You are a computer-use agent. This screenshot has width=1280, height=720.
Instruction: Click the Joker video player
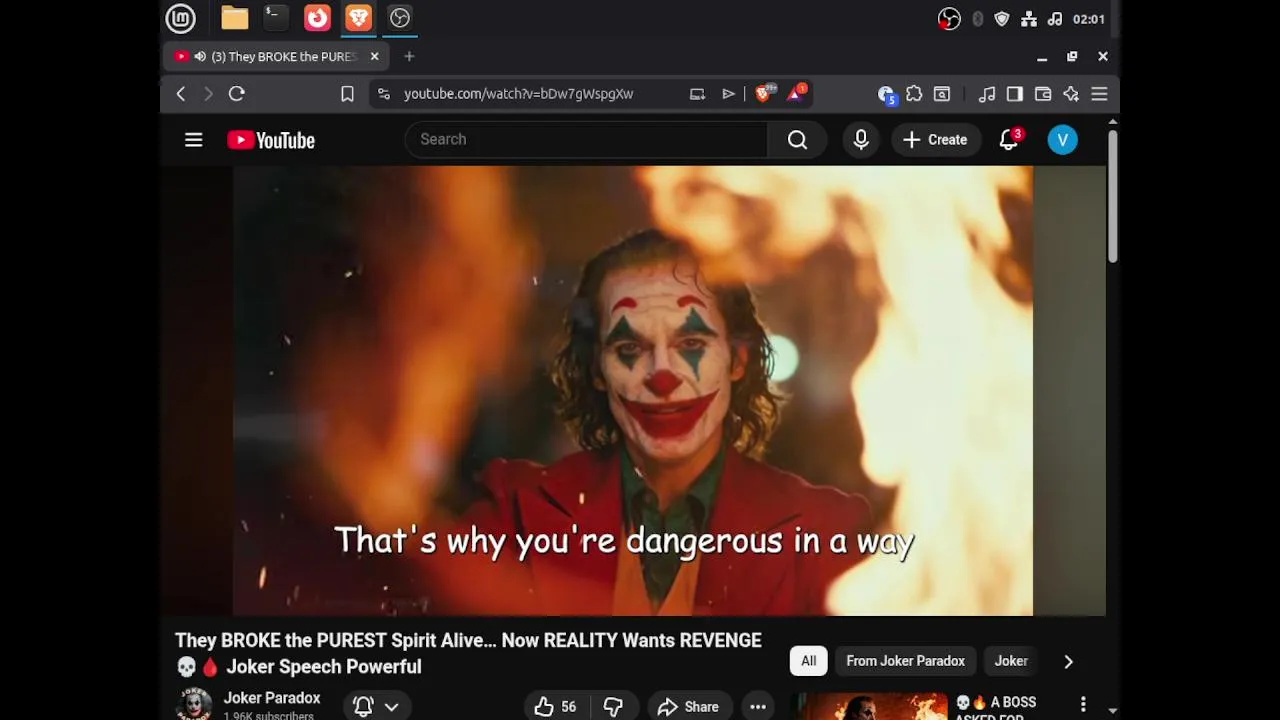633,391
